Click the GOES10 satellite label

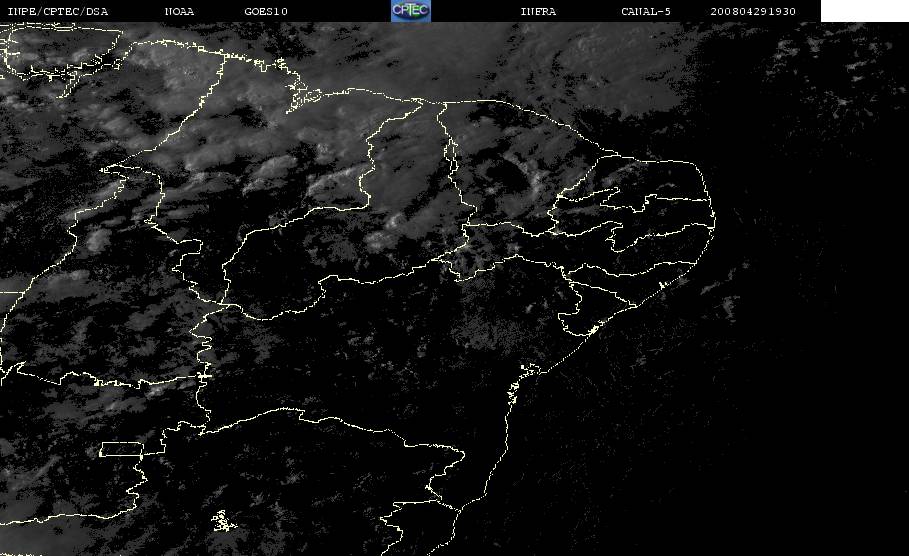point(266,11)
